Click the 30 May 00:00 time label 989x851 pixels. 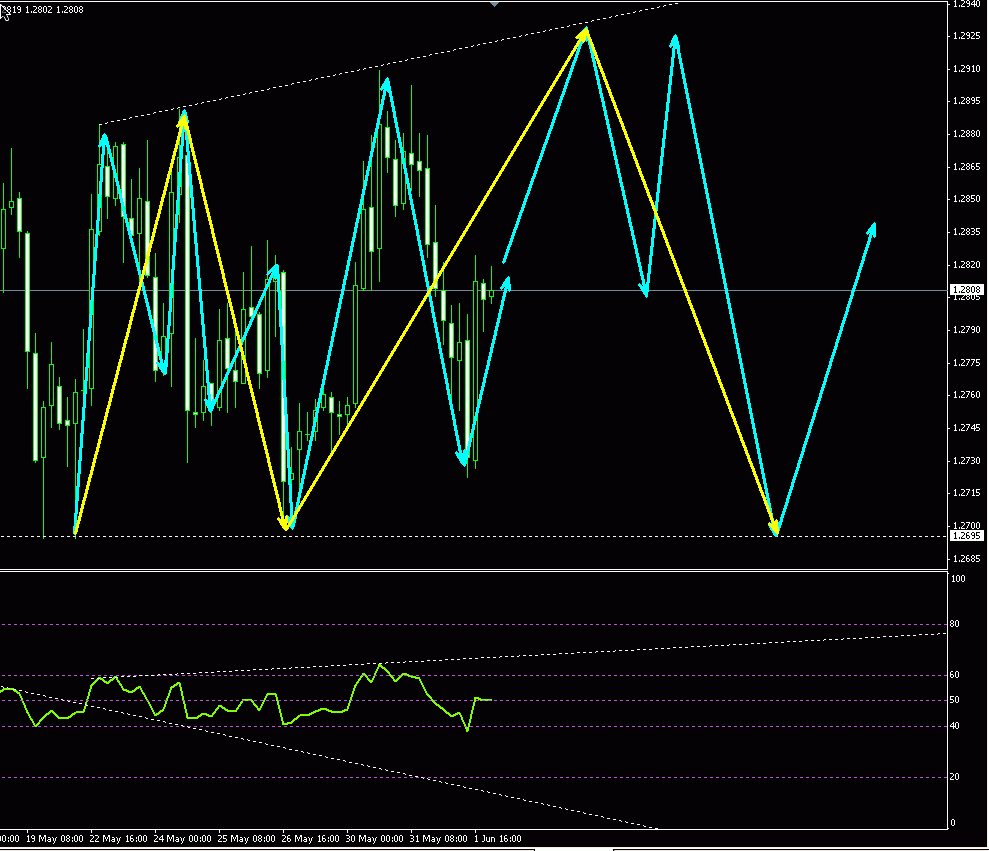point(375,838)
